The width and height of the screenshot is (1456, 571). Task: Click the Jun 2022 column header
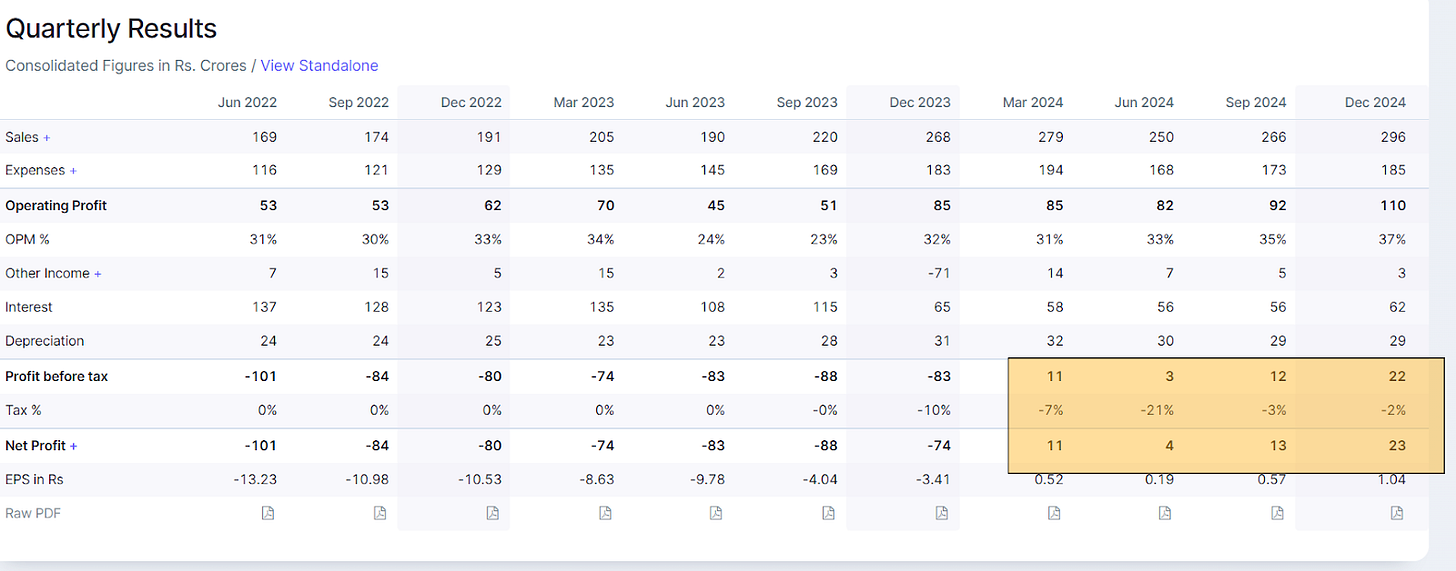click(247, 102)
